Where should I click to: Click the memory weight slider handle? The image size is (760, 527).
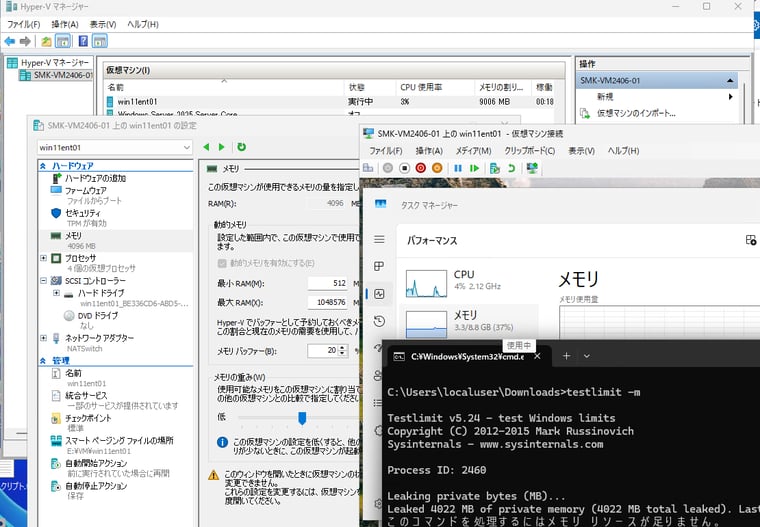(x=302, y=418)
